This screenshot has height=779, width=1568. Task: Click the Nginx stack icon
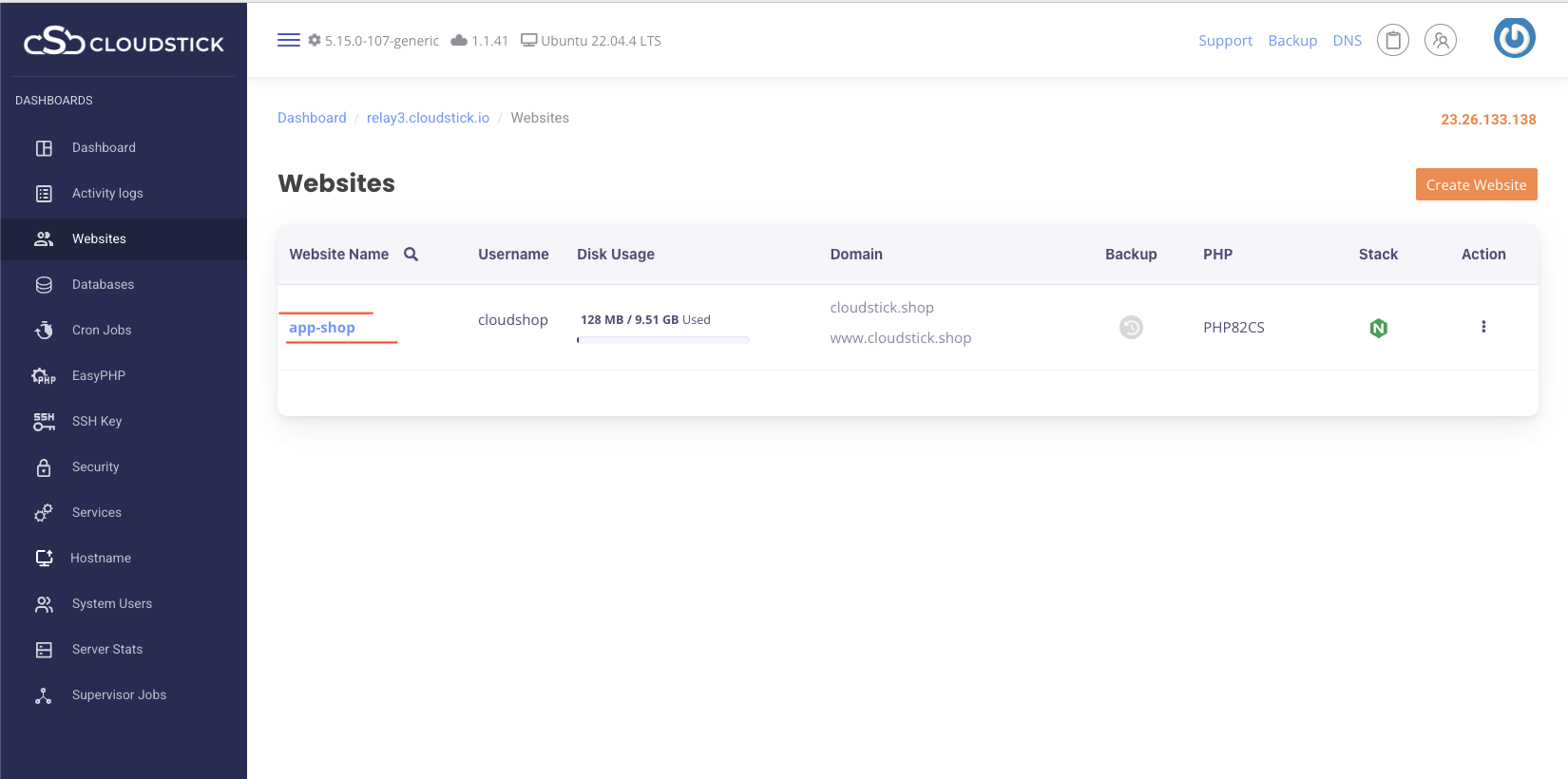pyautogui.click(x=1378, y=328)
